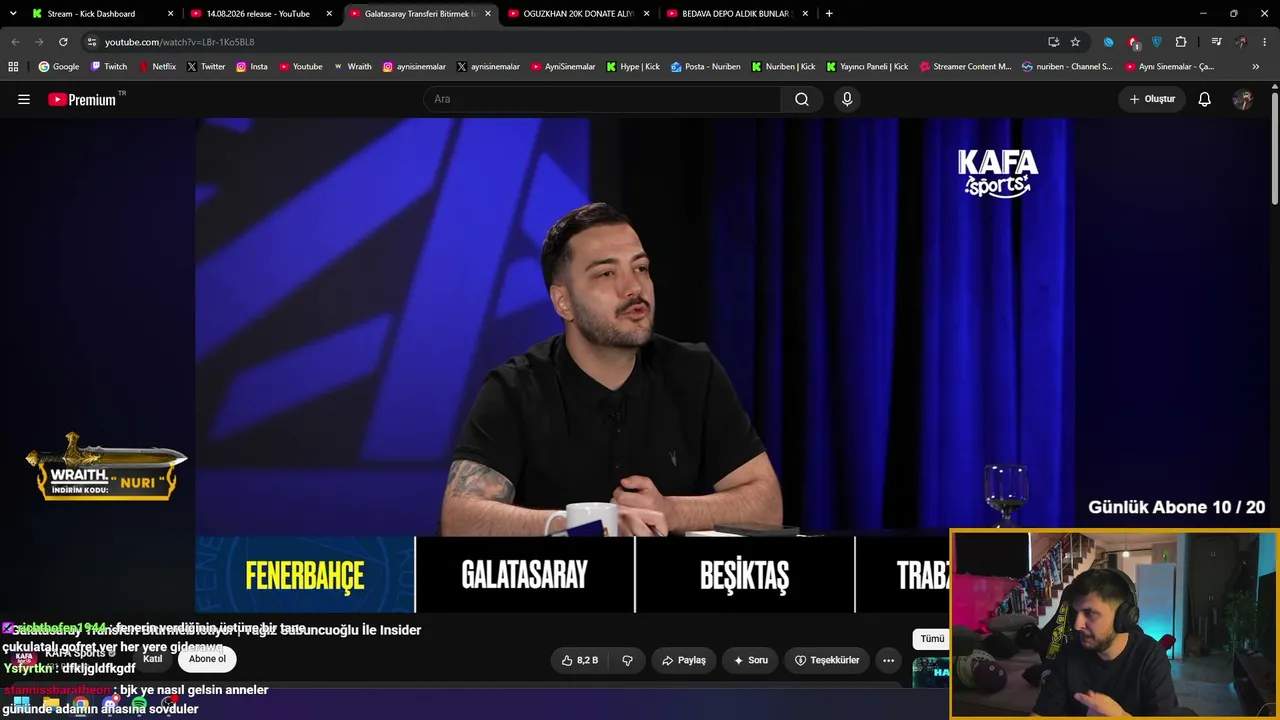Open the Youtube bookmark
This screenshot has width=1280, height=720.
(301, 67)
